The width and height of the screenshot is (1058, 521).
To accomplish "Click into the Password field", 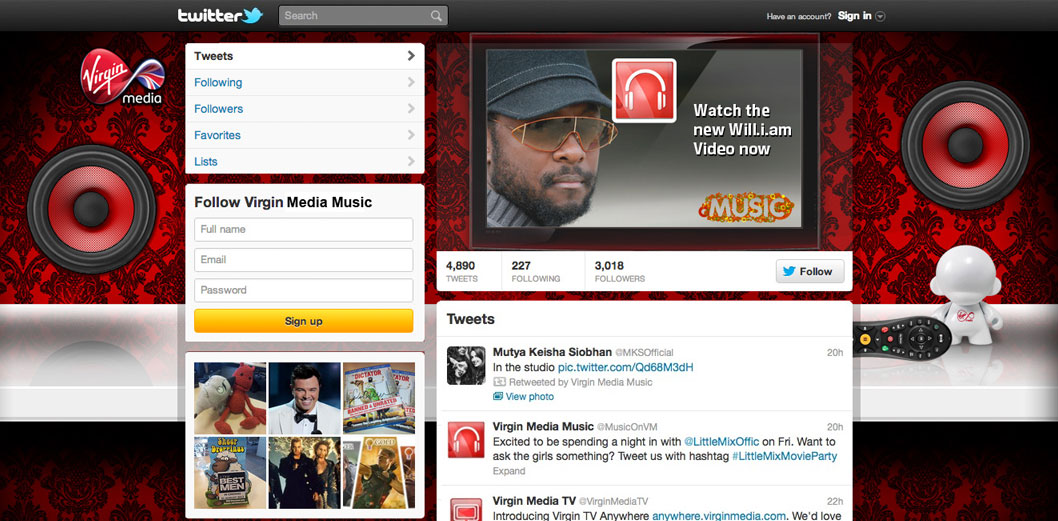I will click(x=303, y=290).
